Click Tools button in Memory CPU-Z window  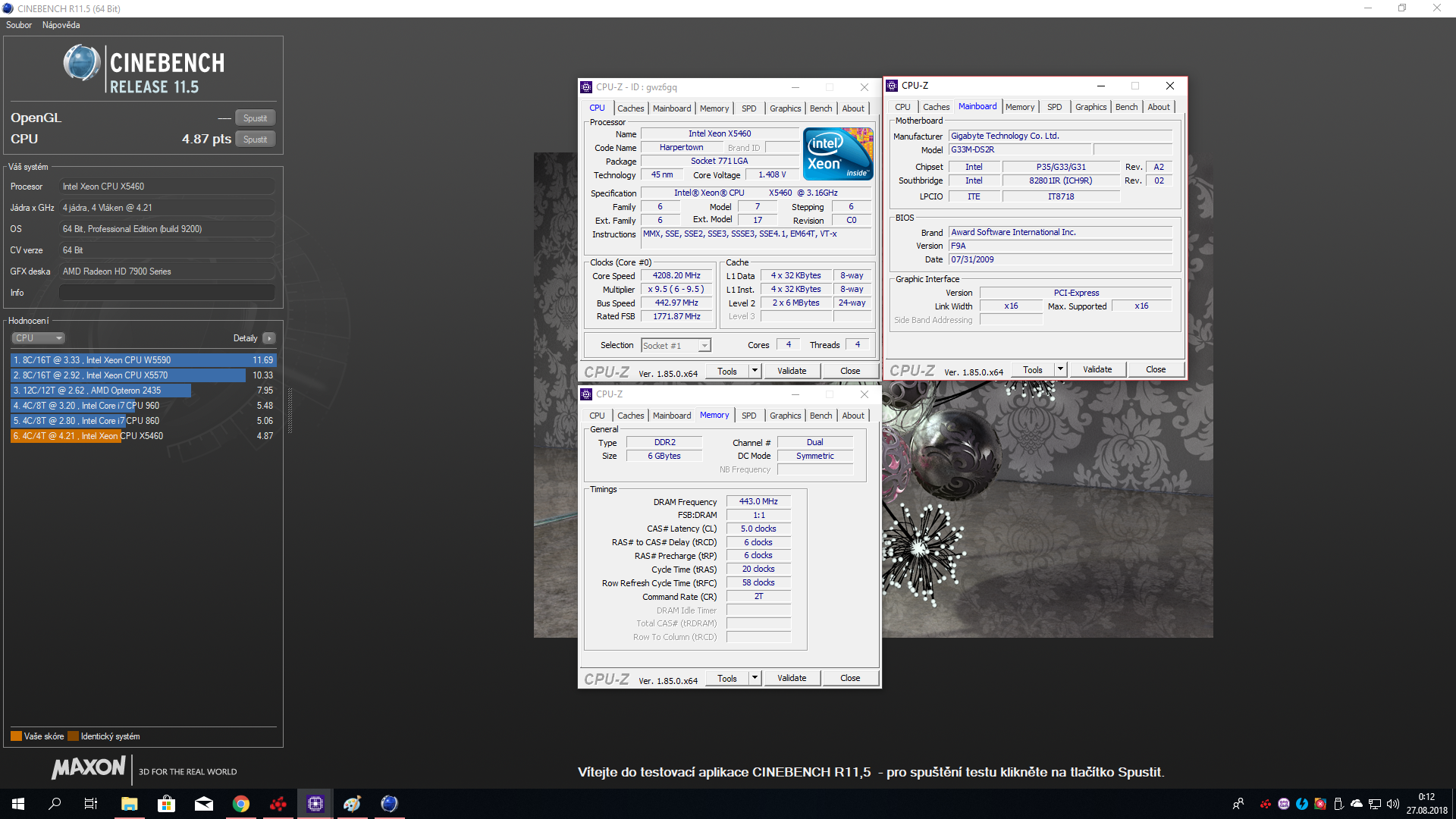(x=727, y=678)
